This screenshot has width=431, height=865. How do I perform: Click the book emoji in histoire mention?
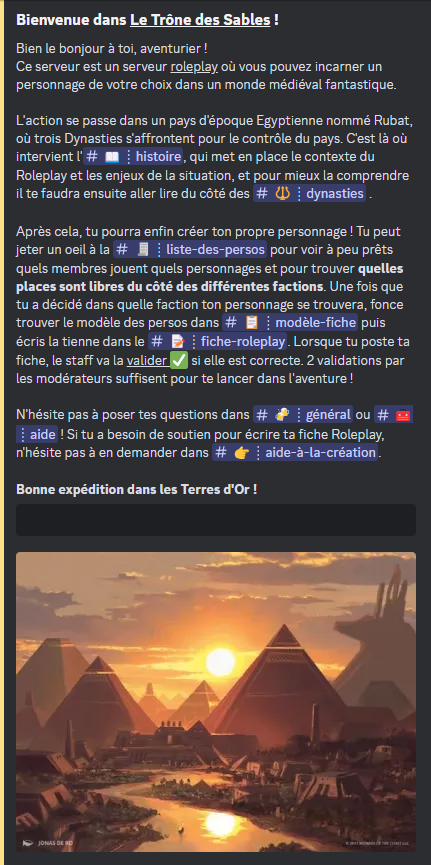[112, 157]
